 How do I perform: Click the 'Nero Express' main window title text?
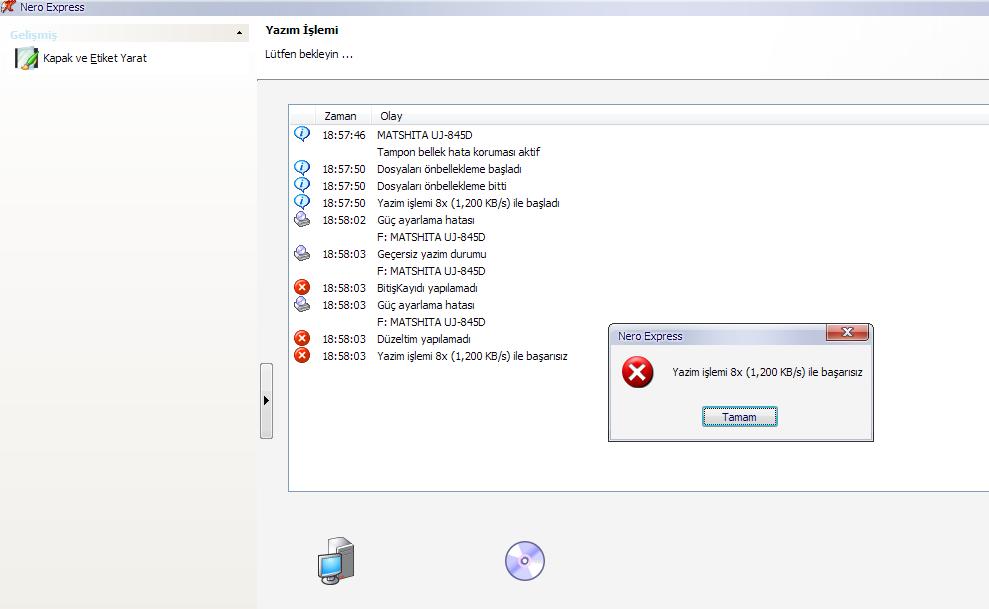[x=52, y=7]
